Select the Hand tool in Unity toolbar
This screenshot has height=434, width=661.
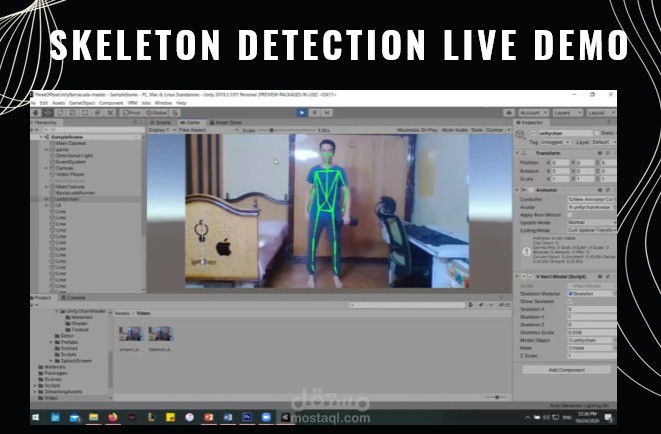click(36, 113)
